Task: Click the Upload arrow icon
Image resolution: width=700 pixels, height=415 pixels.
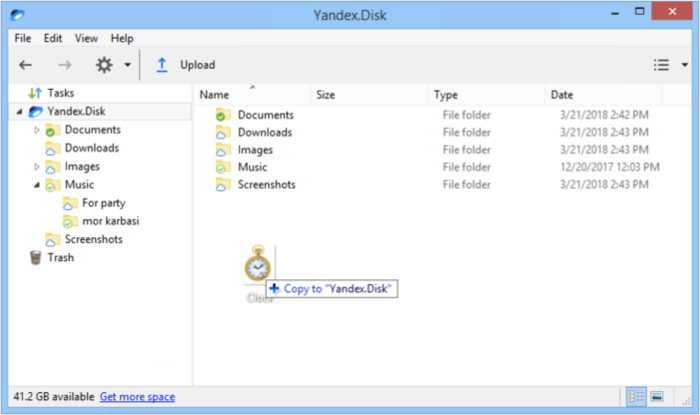Action: tap(162, 65)
